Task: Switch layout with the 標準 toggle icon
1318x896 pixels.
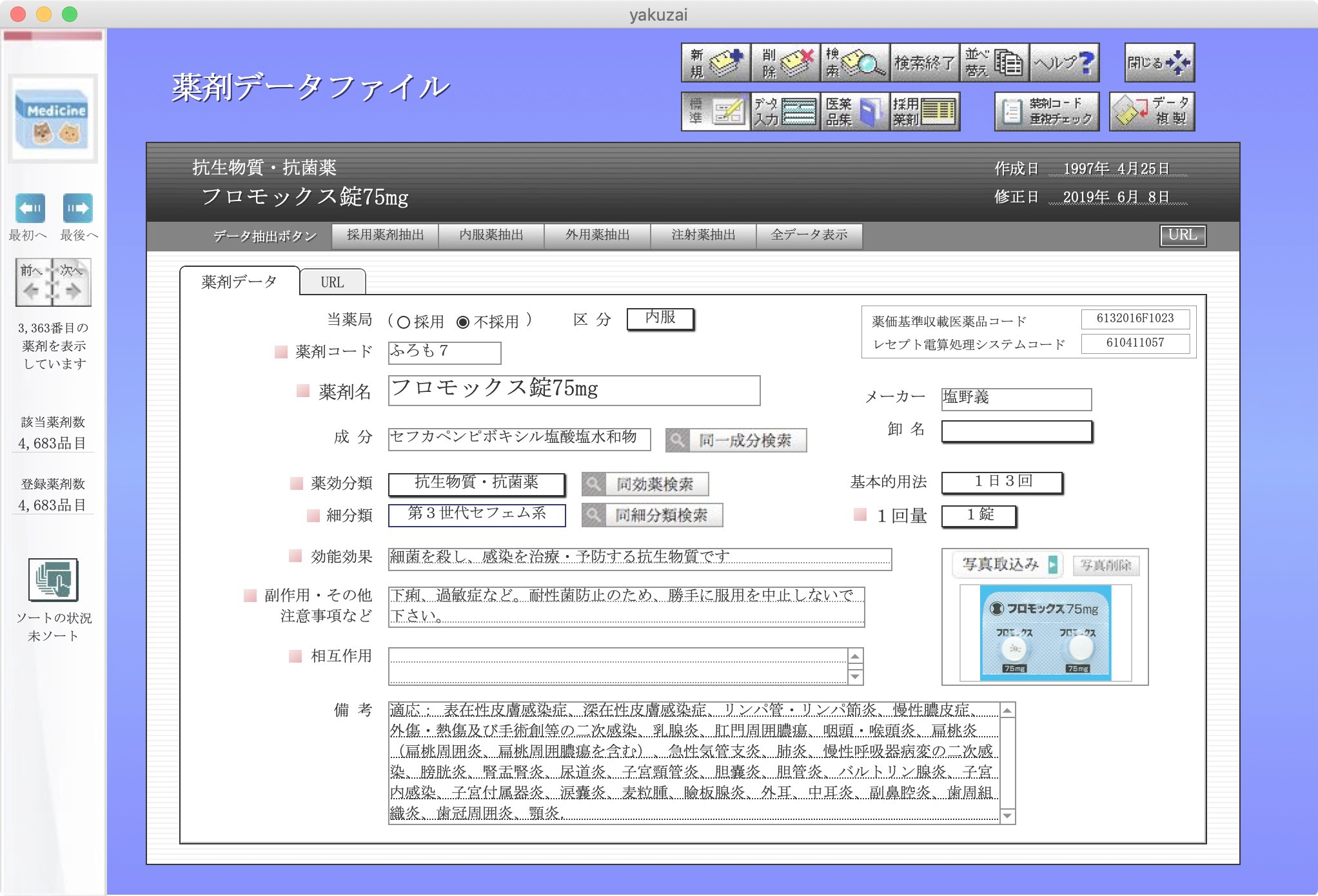Action: (716, 111)
